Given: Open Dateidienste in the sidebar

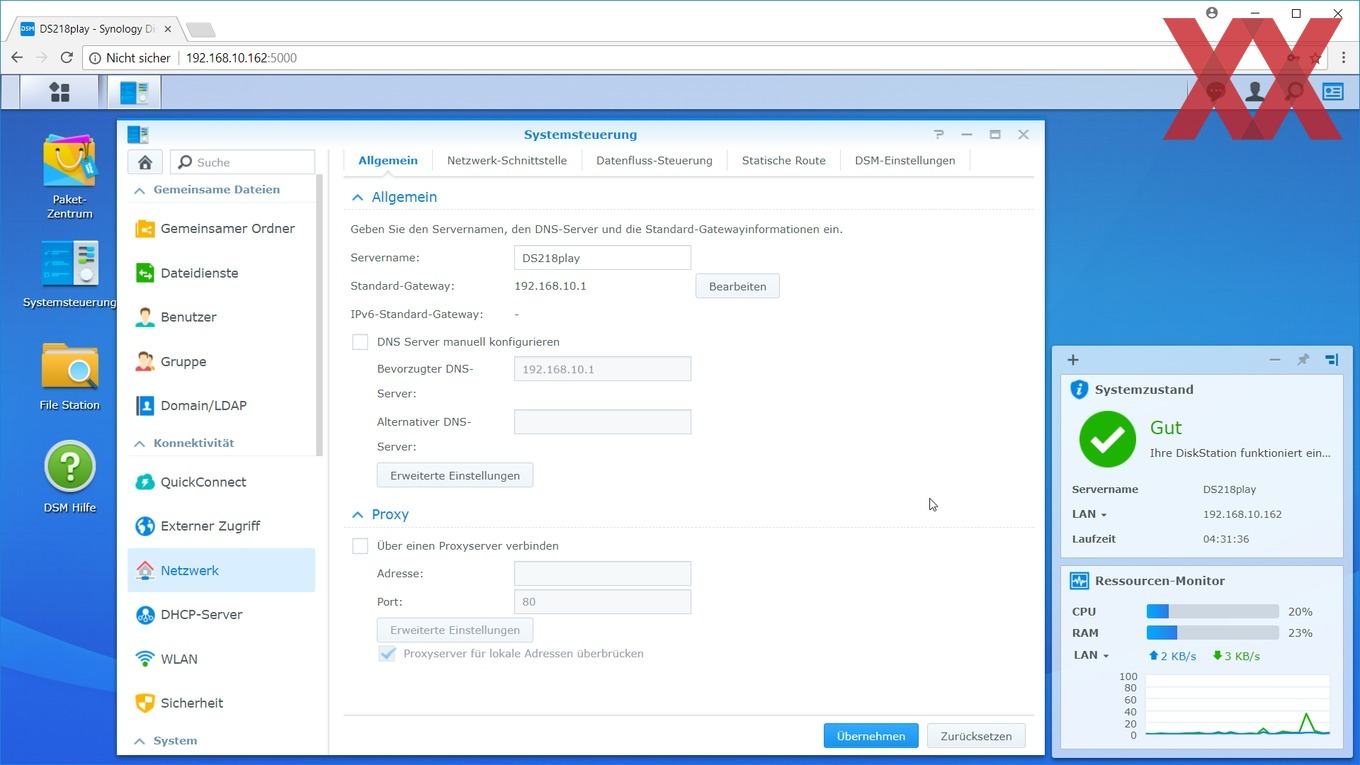Looking at the screenshot, I should pos(221,273).
